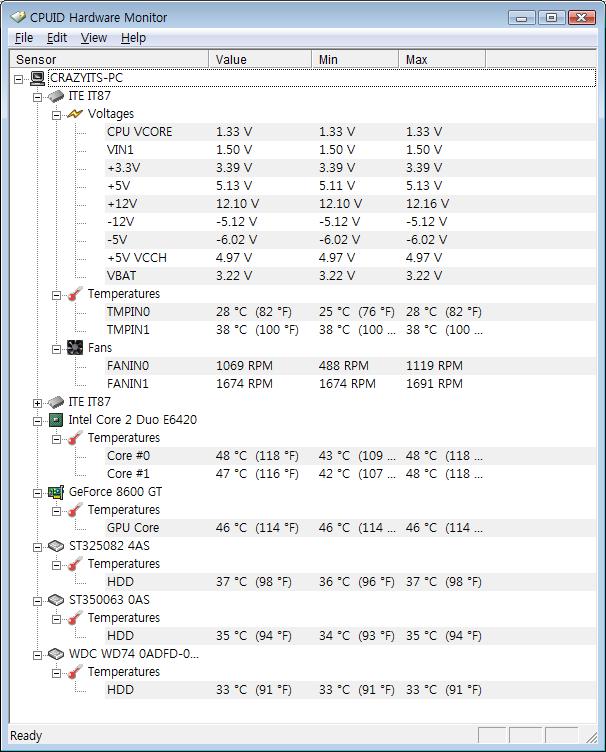606x752 pixels.
Task: Click the hard disk icon for WDC WD74
Action: (56, 654)
